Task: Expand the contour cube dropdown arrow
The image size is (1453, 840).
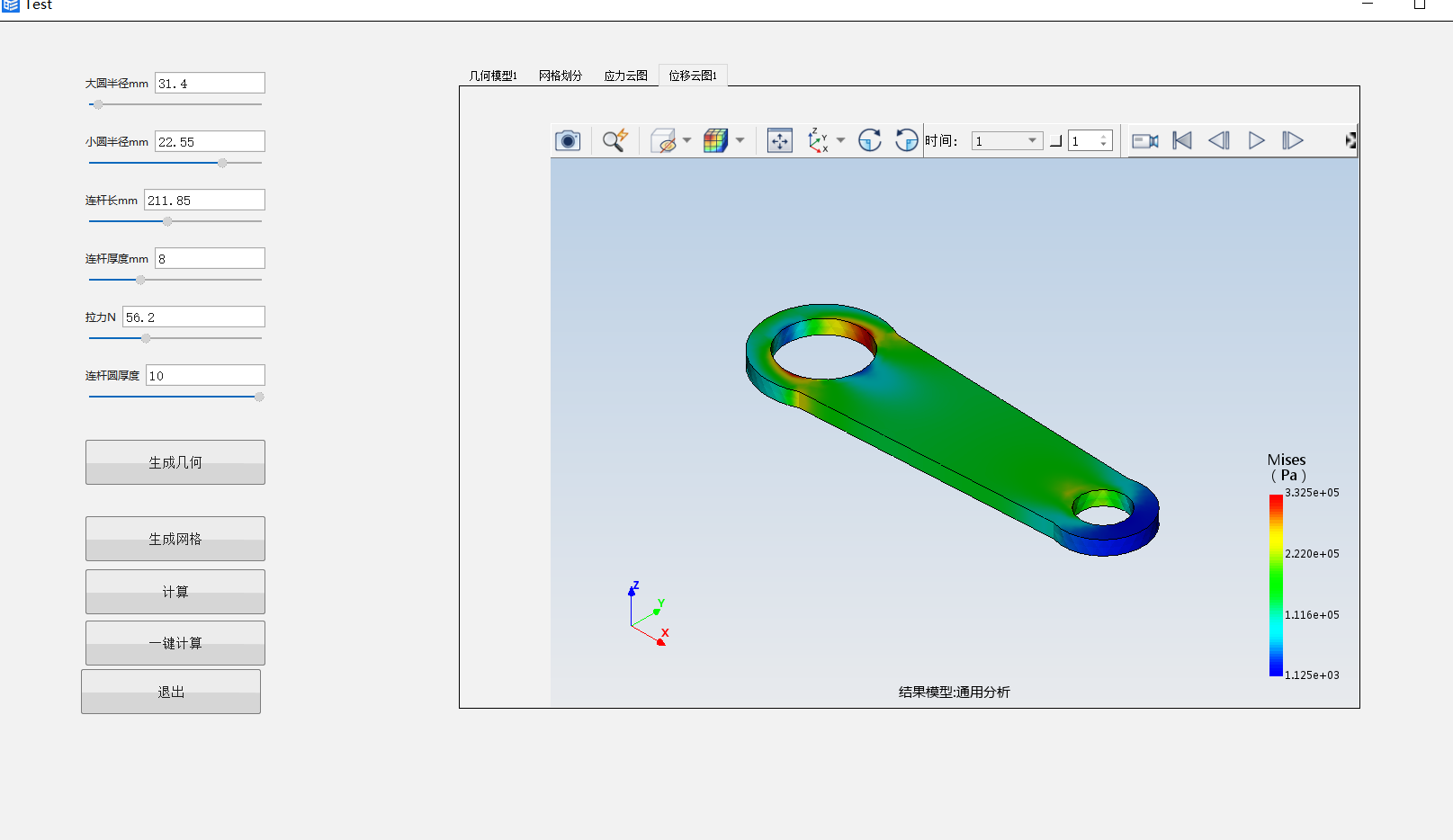Action: pos(740,140)
